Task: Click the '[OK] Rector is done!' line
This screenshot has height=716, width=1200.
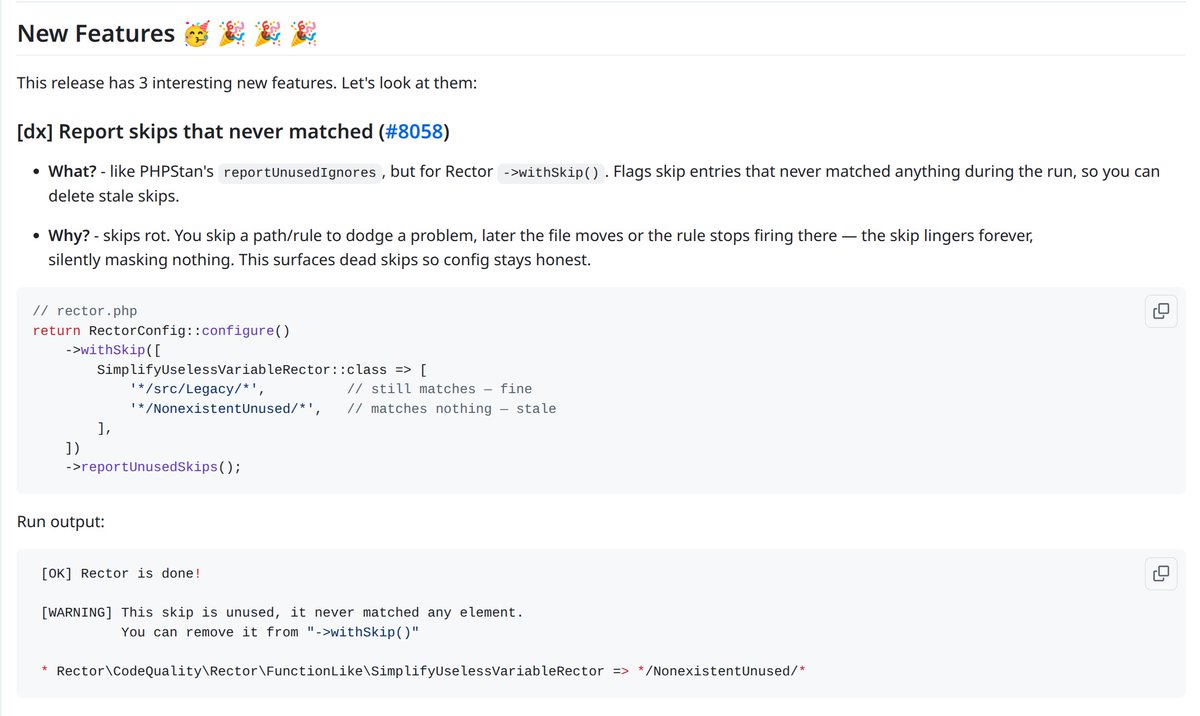Action: pyautogui.click(x=121, y=573)
